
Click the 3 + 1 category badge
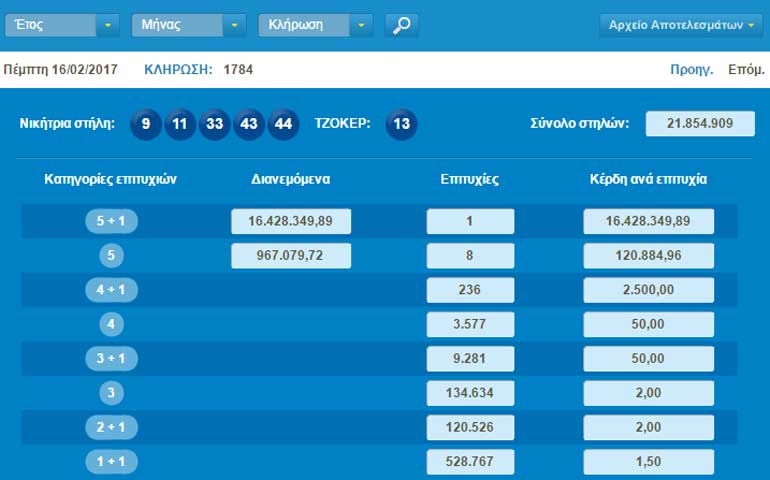tap(111, 358)
